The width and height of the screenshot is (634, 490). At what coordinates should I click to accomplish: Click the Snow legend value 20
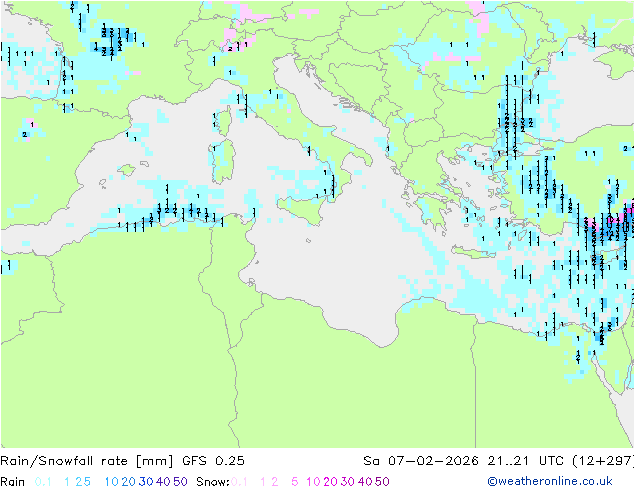point(330,482)
